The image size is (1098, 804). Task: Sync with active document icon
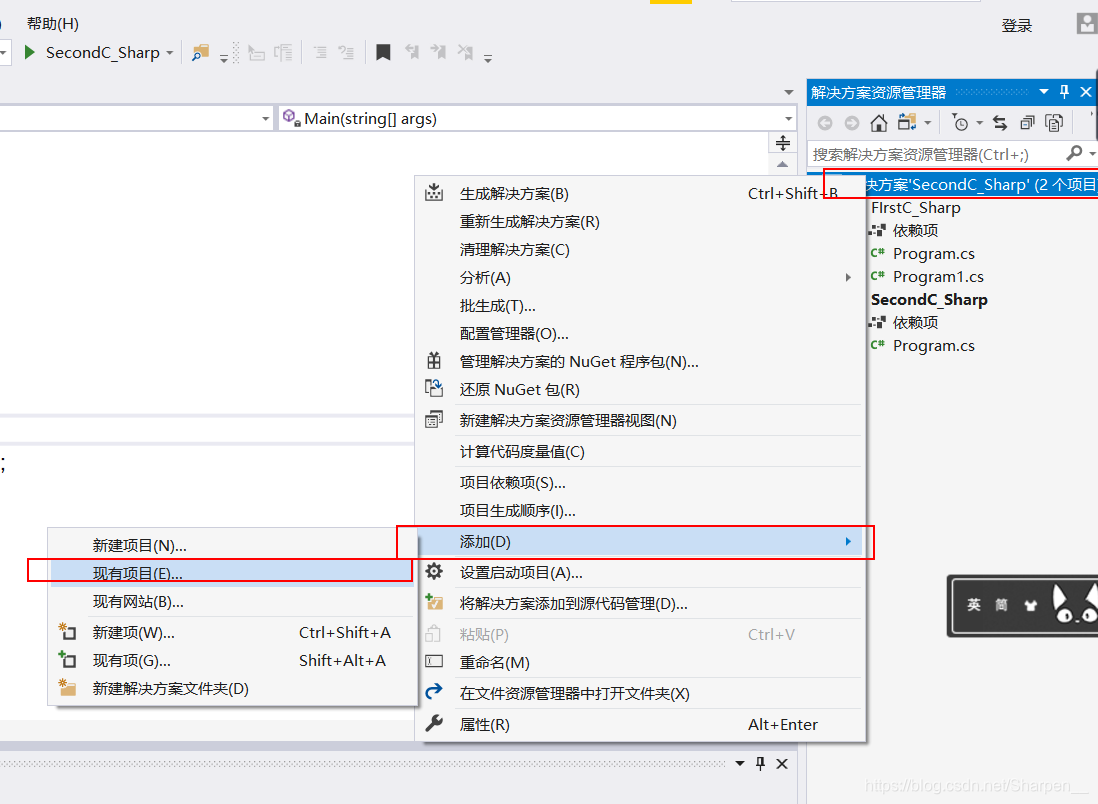1000,123
